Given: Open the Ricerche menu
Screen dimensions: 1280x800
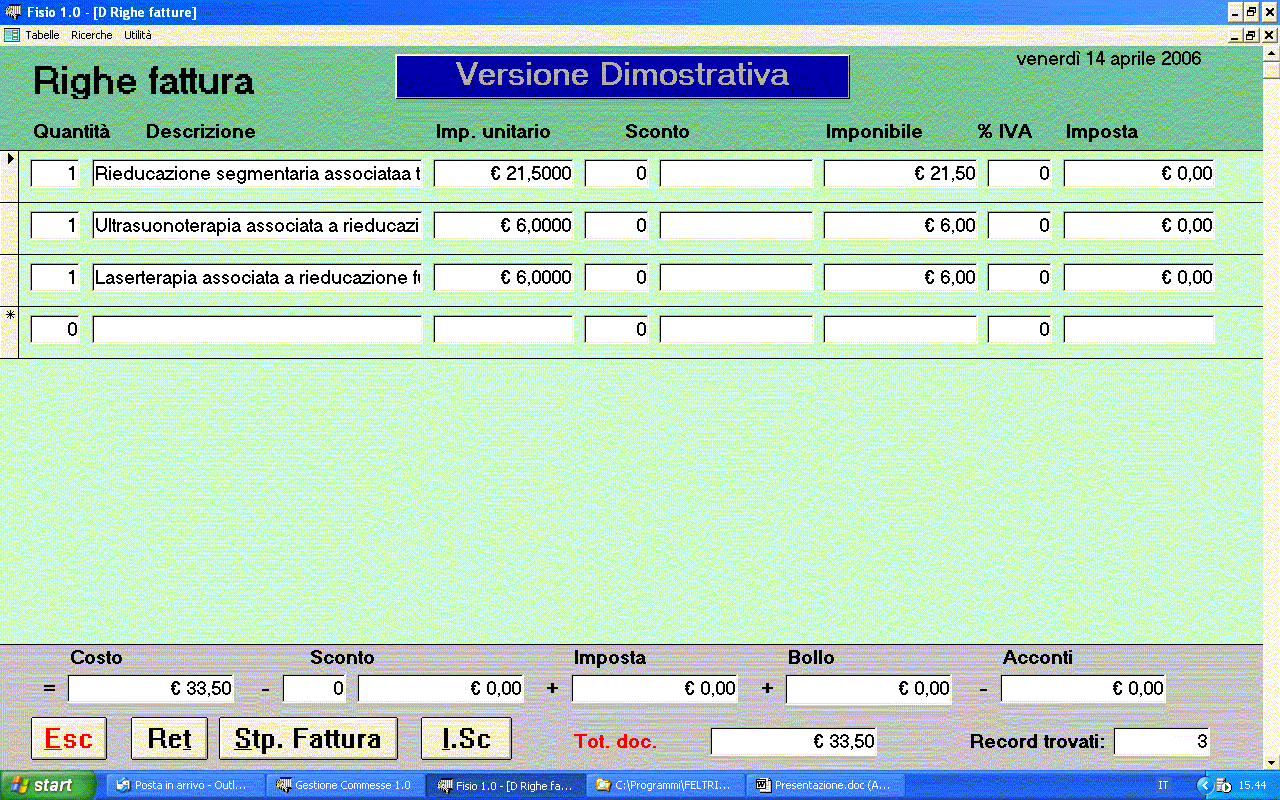Looking at the screenshot, I should coord(91,35).
